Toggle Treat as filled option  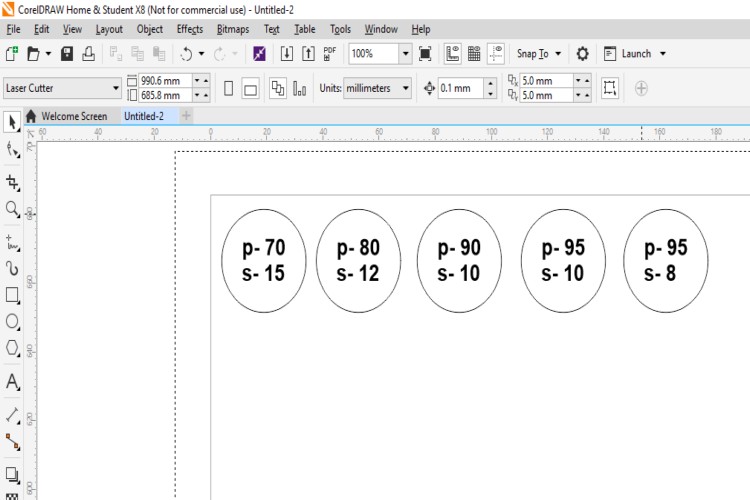(609, 88)
